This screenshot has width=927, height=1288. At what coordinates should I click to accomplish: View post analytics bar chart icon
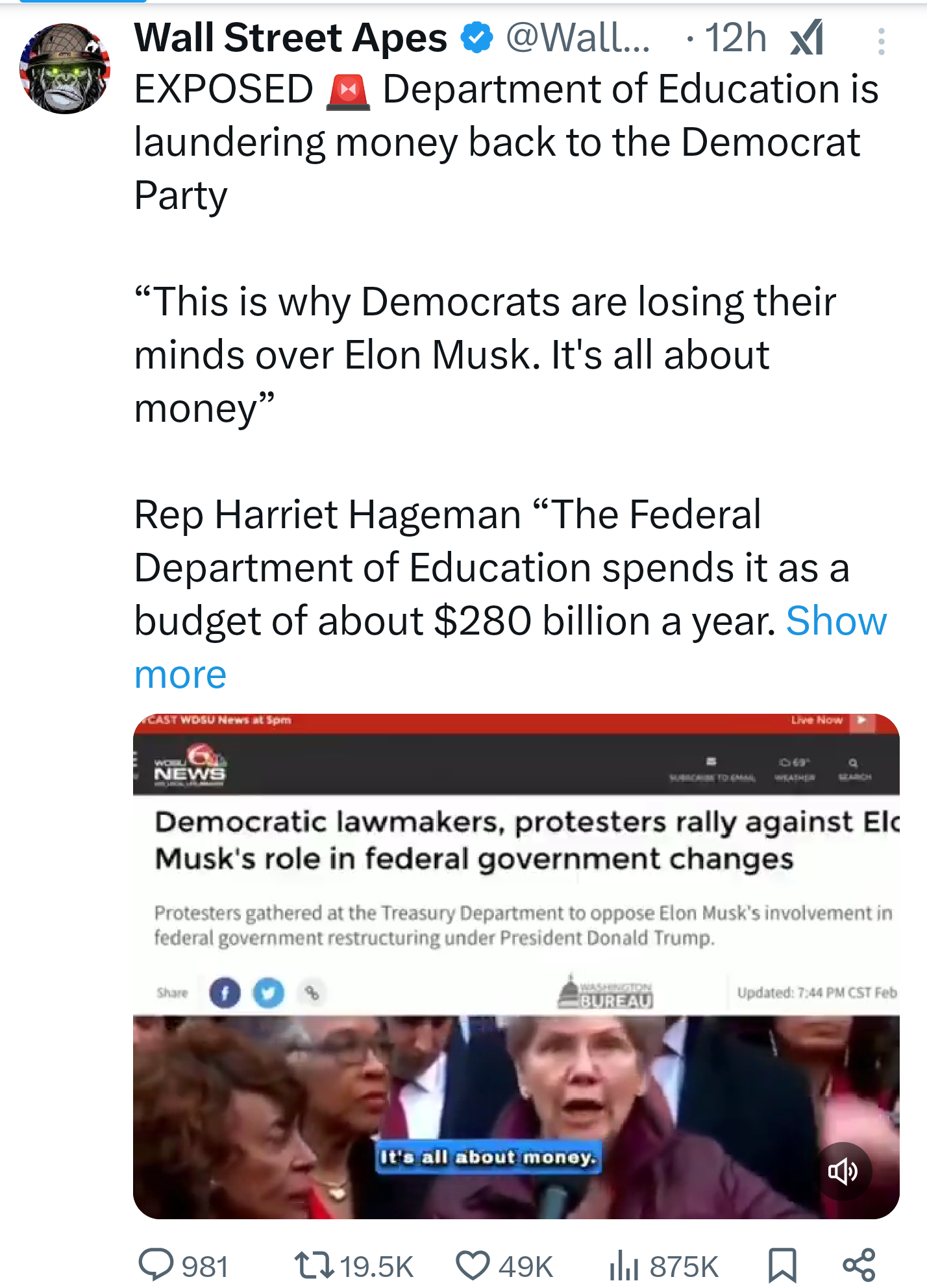pyautogui.click(x=624, y=1266)
